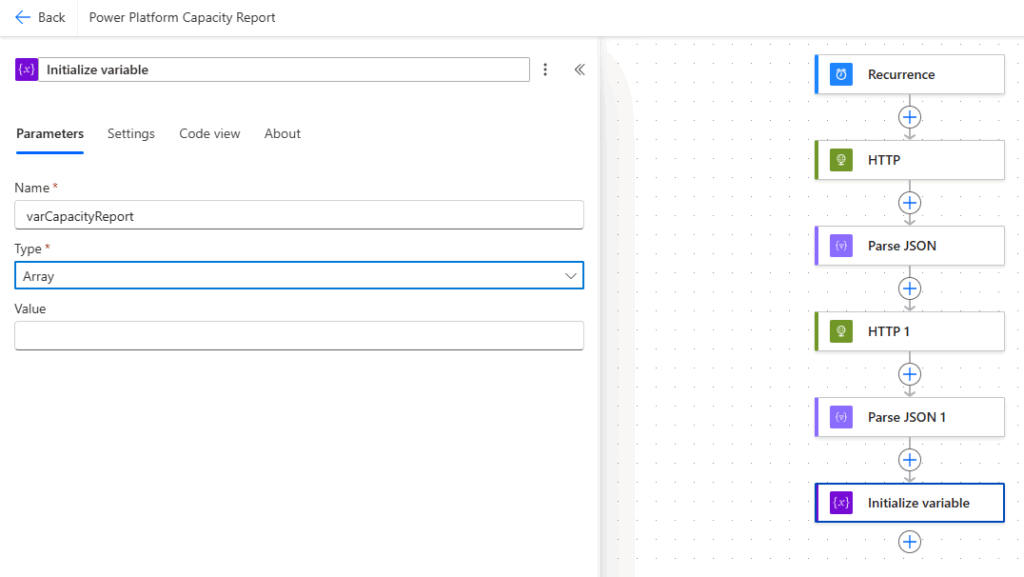
Task: Switch to the Settings tab
Action: point(131,134)
